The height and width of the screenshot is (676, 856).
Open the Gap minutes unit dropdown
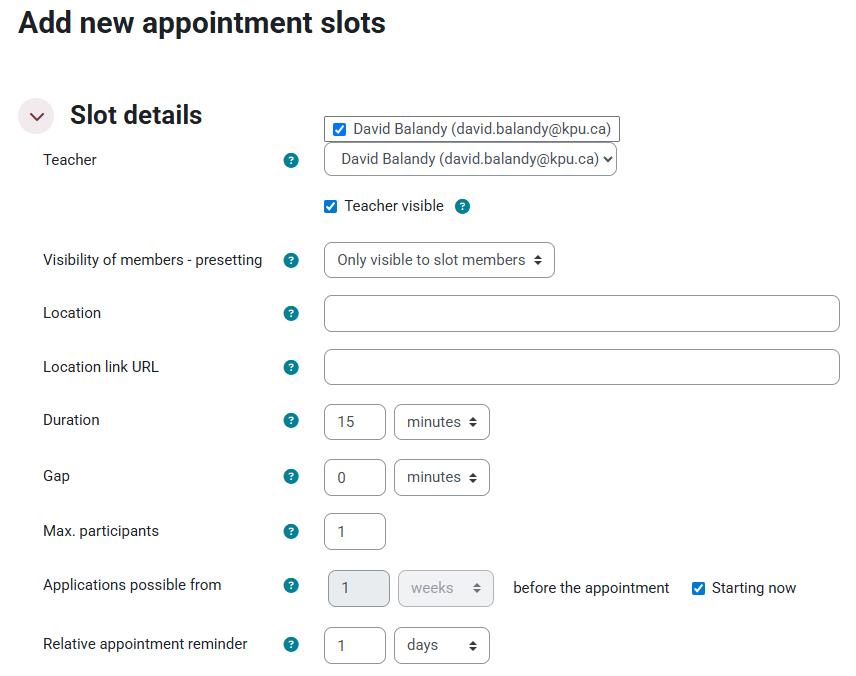pyautogui.click(x=442, y=477)
